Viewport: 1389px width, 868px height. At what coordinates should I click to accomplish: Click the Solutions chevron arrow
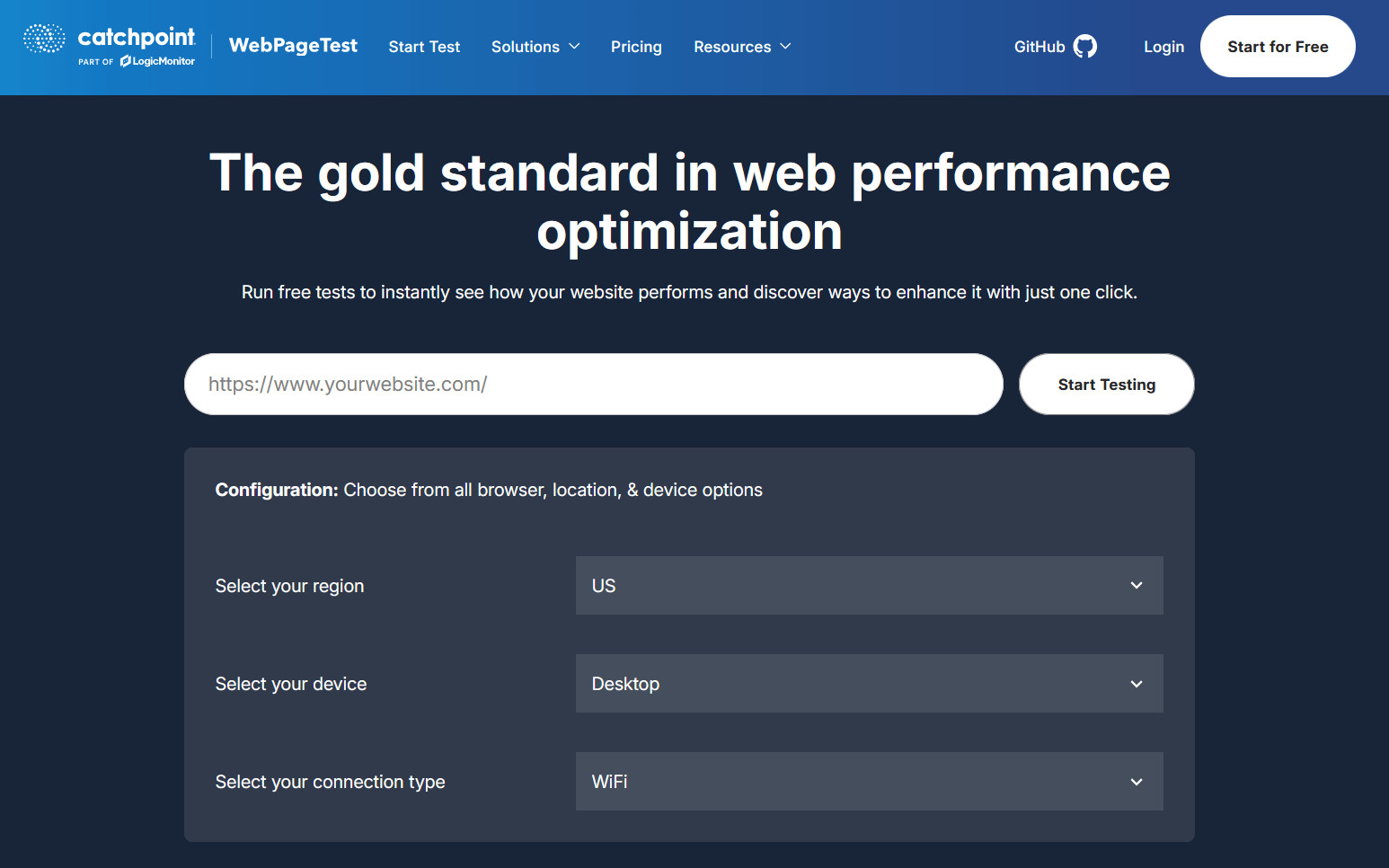(x=575, y=46)
